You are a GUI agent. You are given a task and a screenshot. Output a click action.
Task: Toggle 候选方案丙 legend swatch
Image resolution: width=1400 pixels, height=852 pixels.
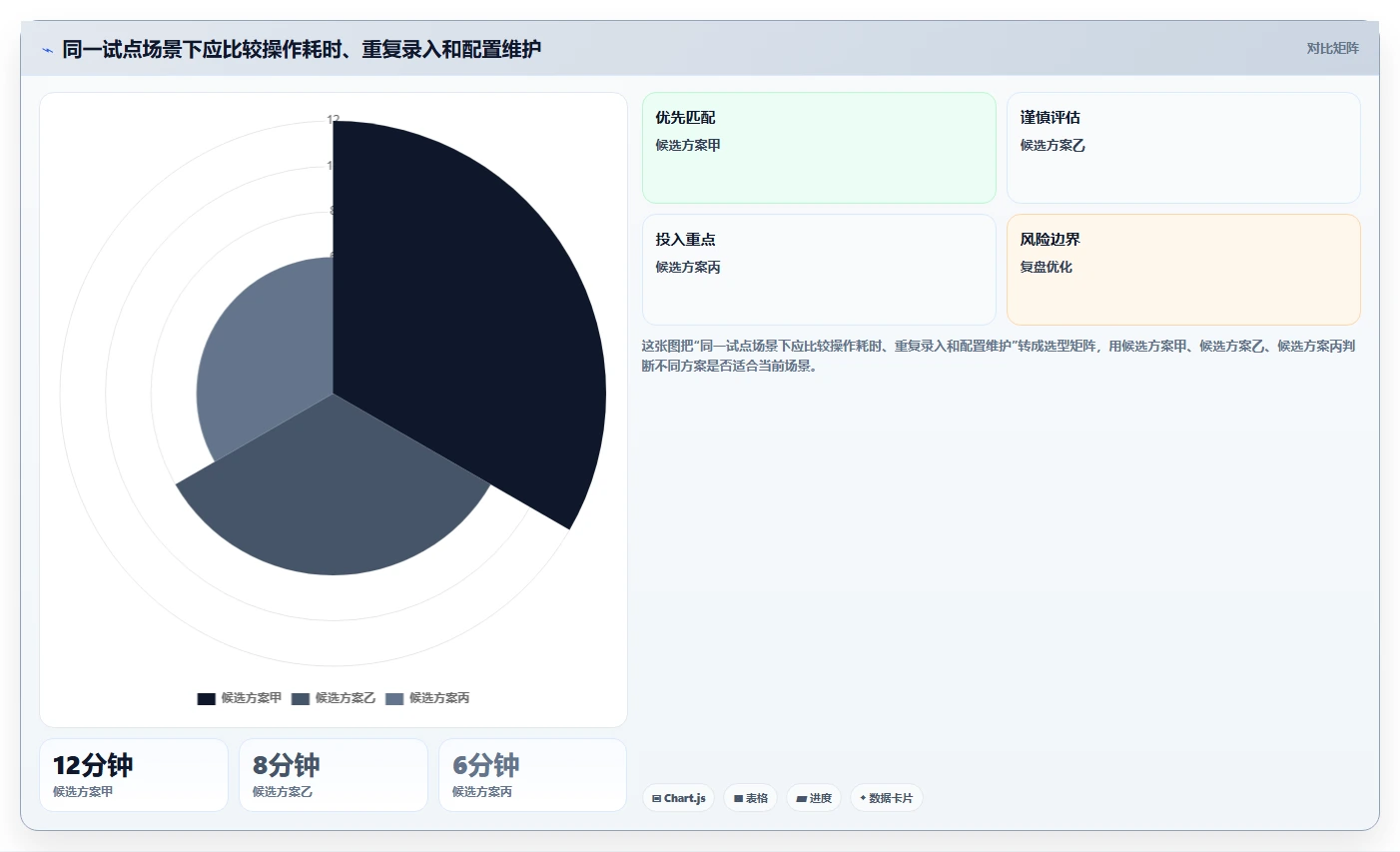click(394, 698)
